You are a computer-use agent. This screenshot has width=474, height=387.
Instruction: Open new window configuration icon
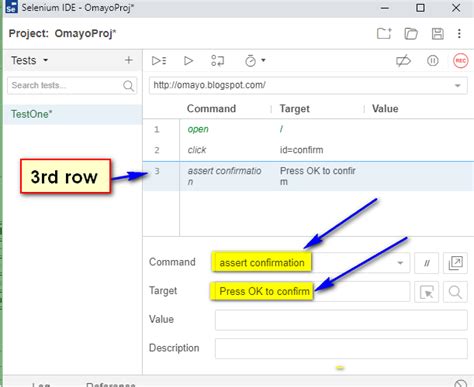[455, 263]
